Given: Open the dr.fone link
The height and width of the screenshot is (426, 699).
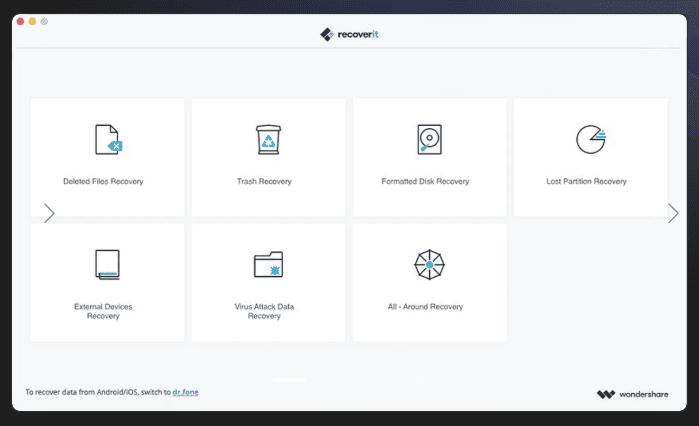Looking at the screenshot, I should click(185, 392).
